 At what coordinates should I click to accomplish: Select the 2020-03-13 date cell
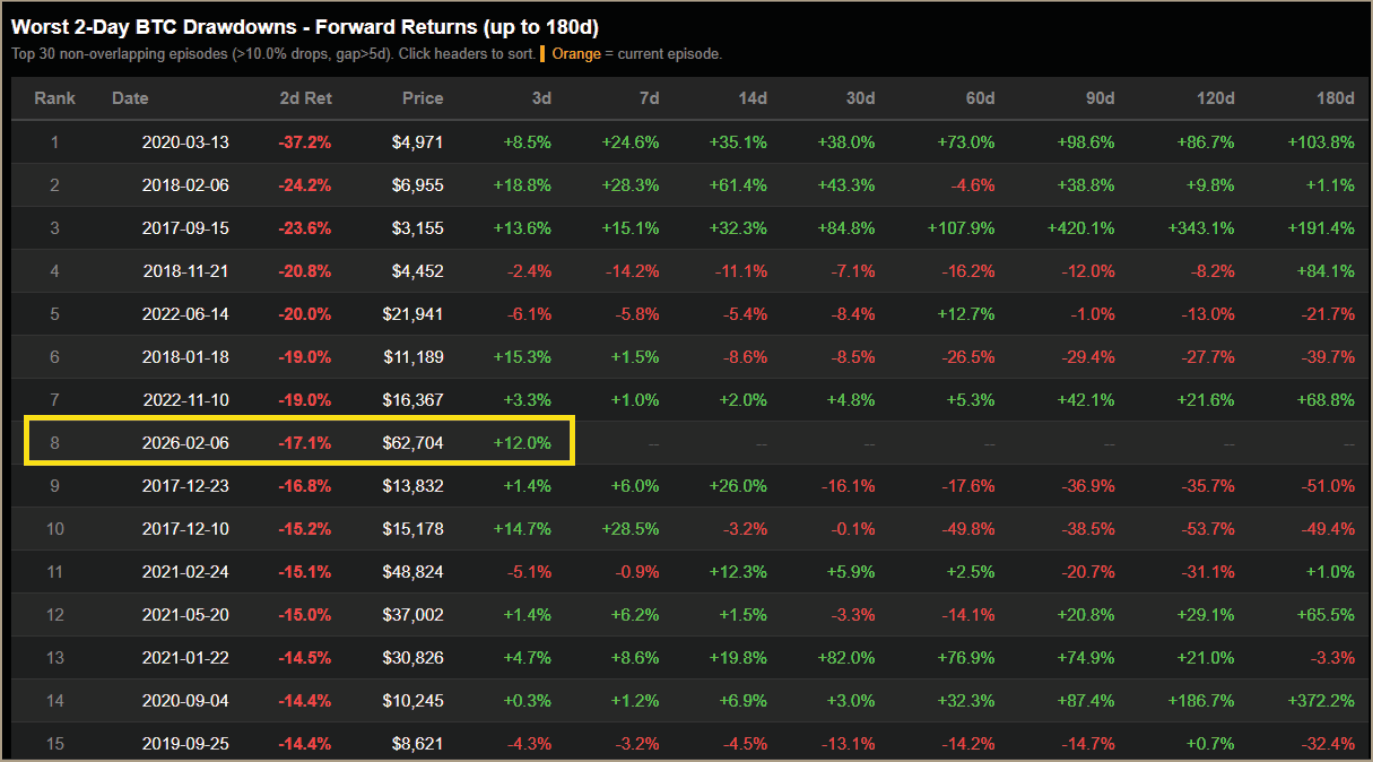(185, 142)
